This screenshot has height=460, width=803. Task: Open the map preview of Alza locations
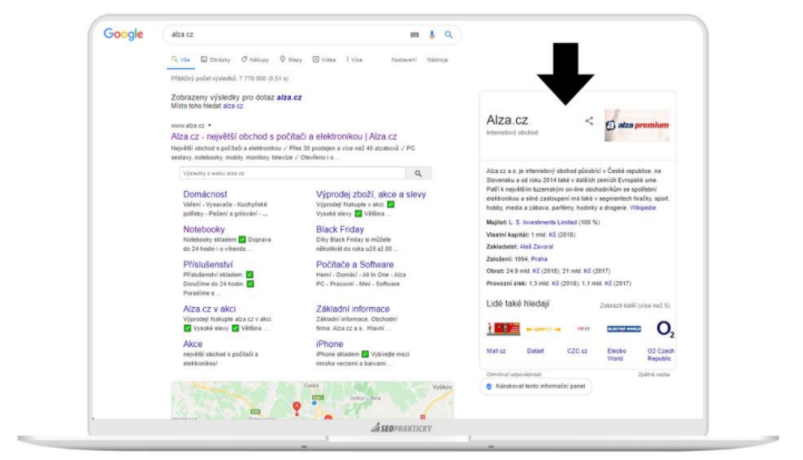point(312,400)
